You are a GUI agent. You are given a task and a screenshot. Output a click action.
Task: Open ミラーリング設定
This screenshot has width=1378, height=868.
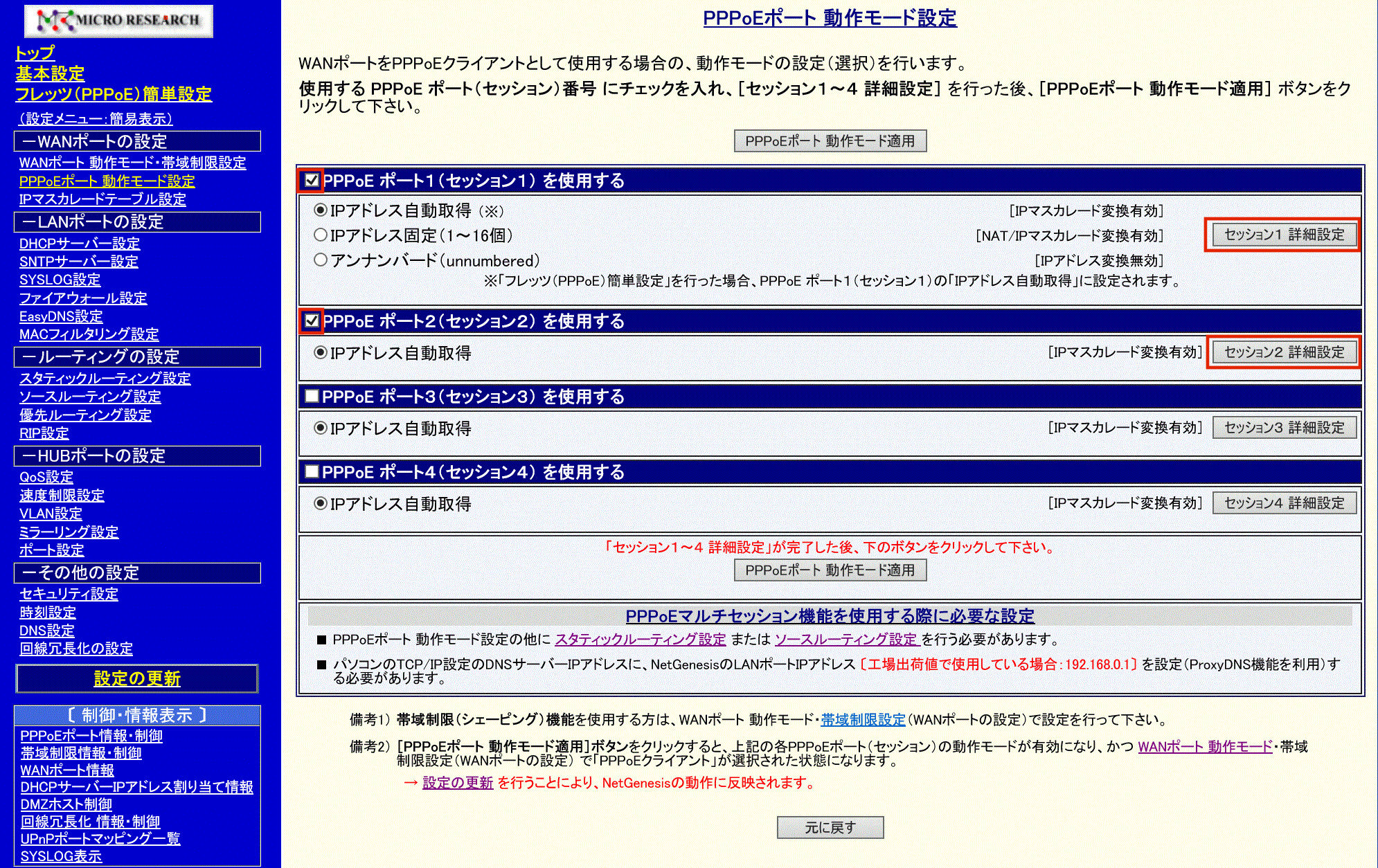[69, 532]
